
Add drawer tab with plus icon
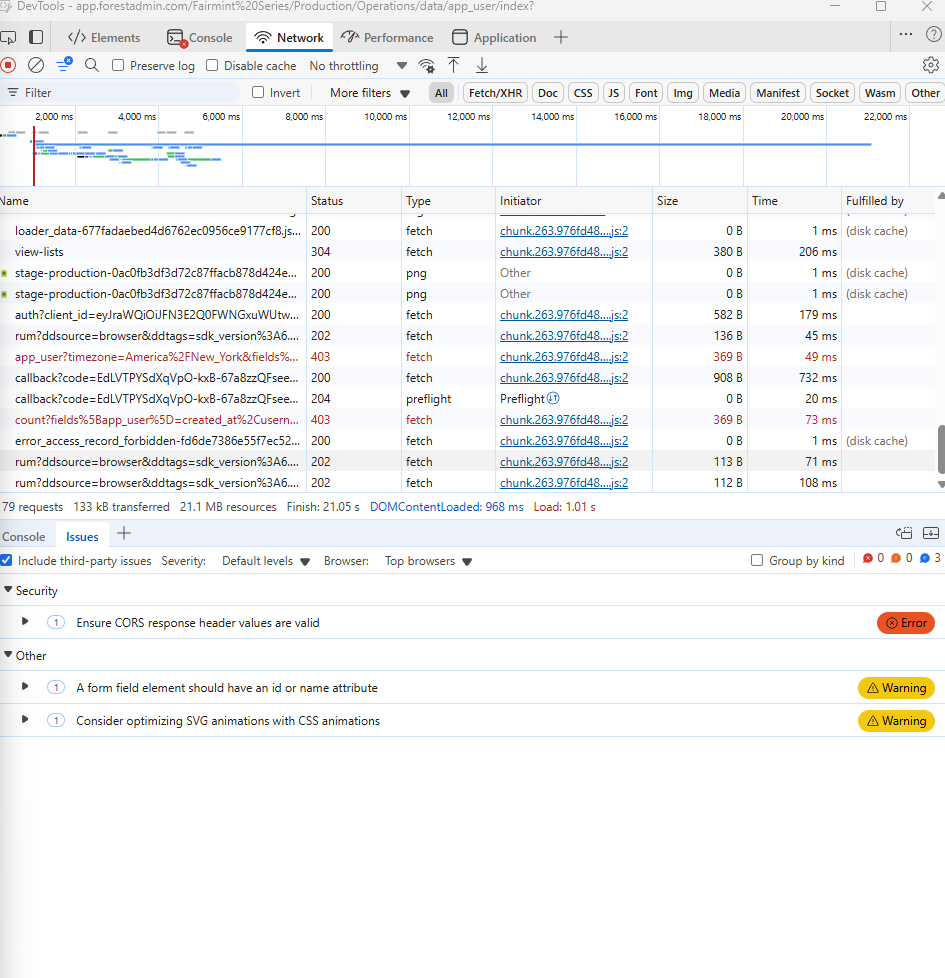click(124, 534)
